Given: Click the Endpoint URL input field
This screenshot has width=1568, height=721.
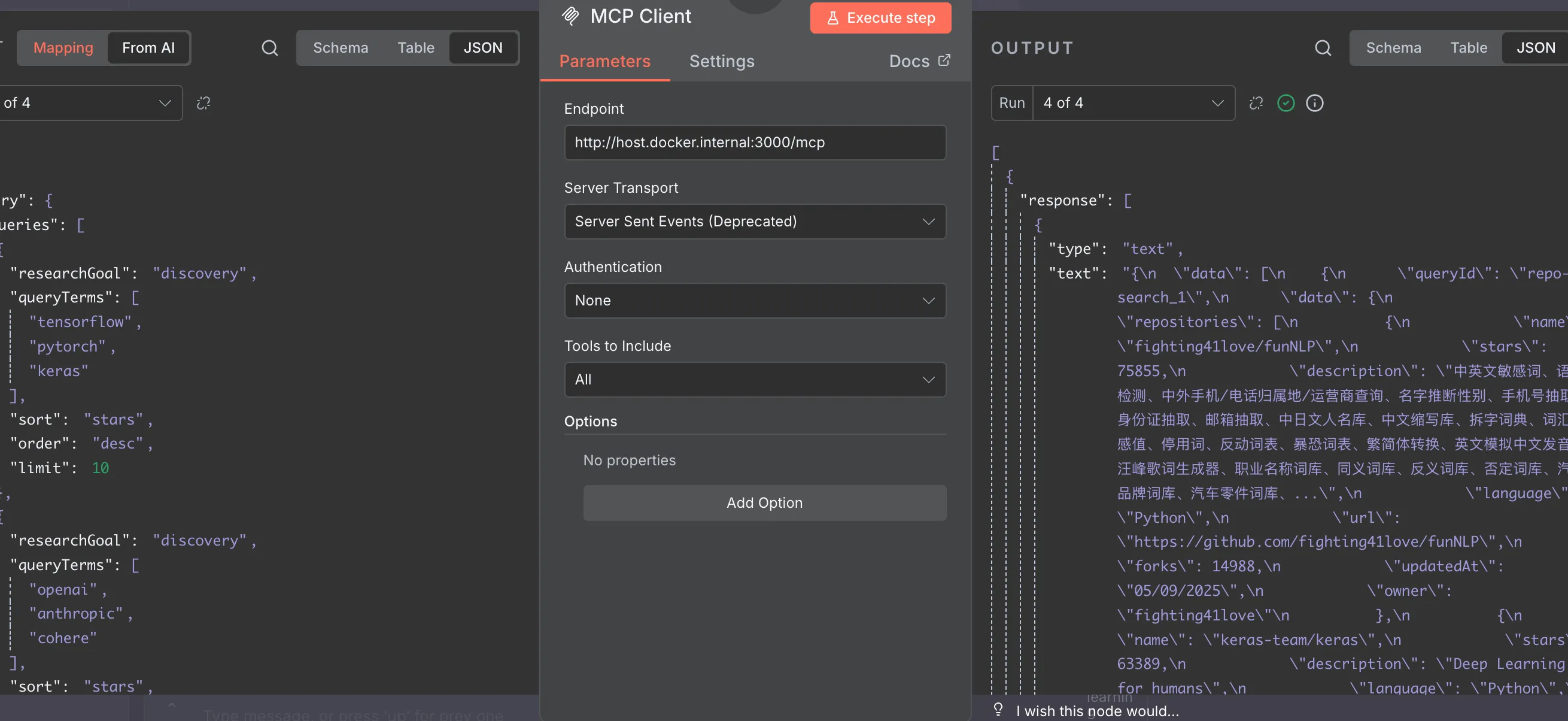Looking at the screenshot, I should click(755, 142).
